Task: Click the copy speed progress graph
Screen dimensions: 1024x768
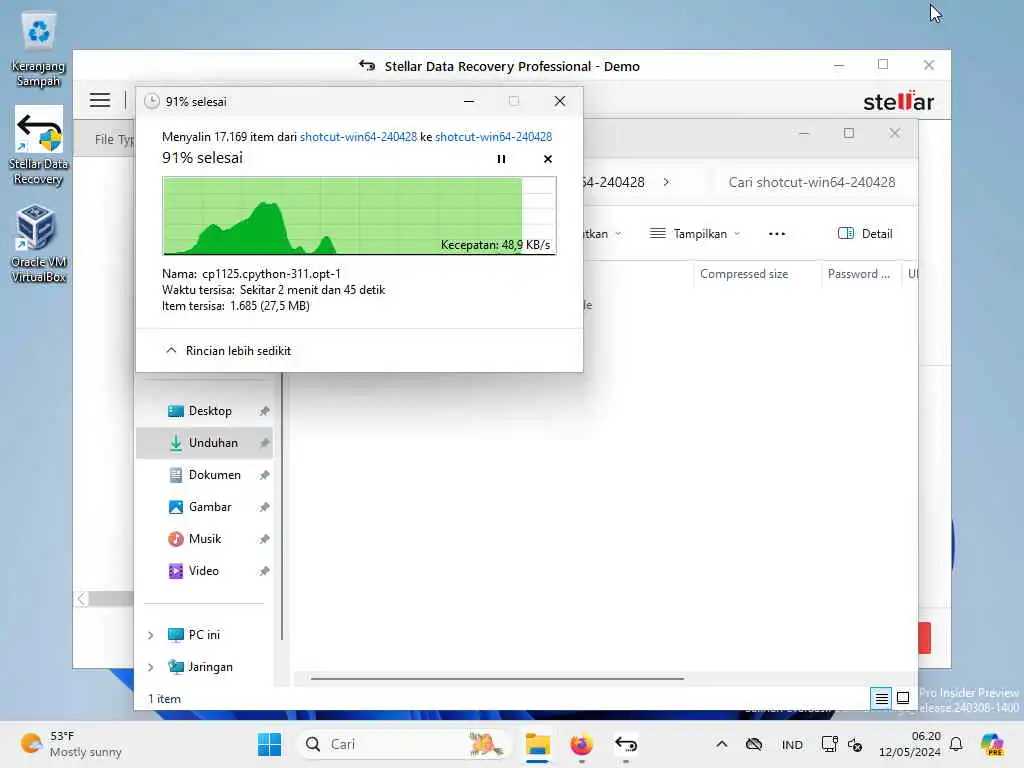Action: (359, 216)
